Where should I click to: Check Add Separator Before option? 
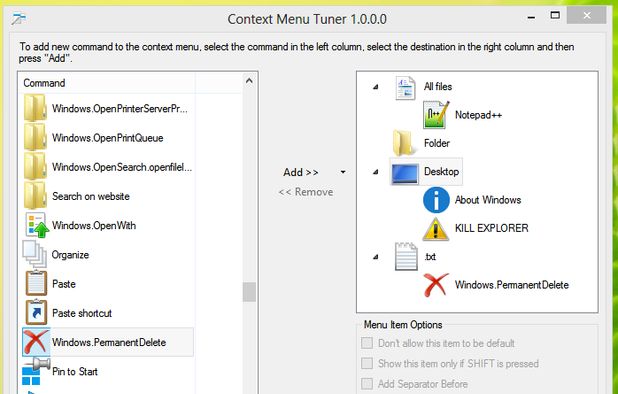point(367,383)
